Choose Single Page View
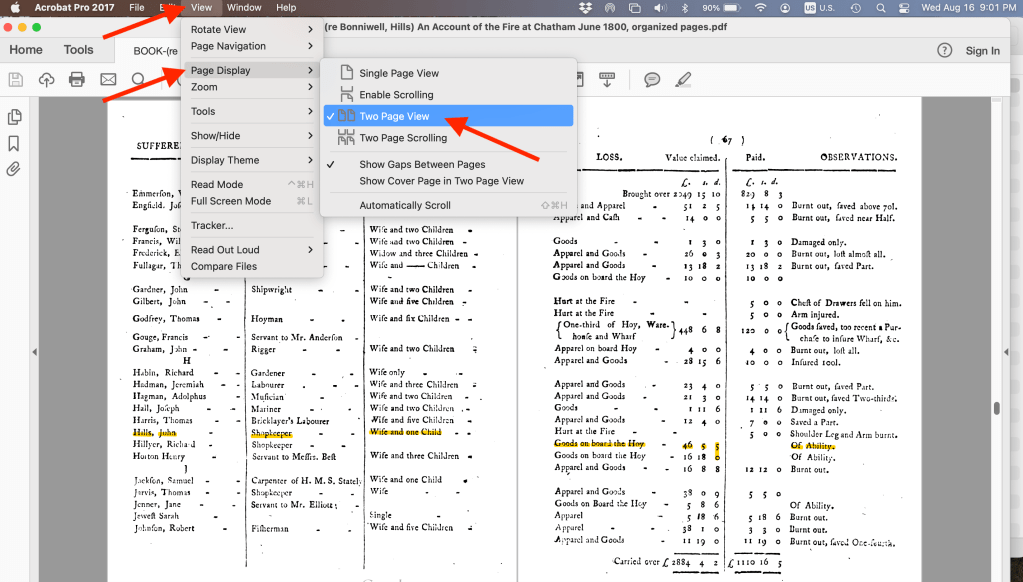This screenshot has width=1023, height=582. (399, 73)
